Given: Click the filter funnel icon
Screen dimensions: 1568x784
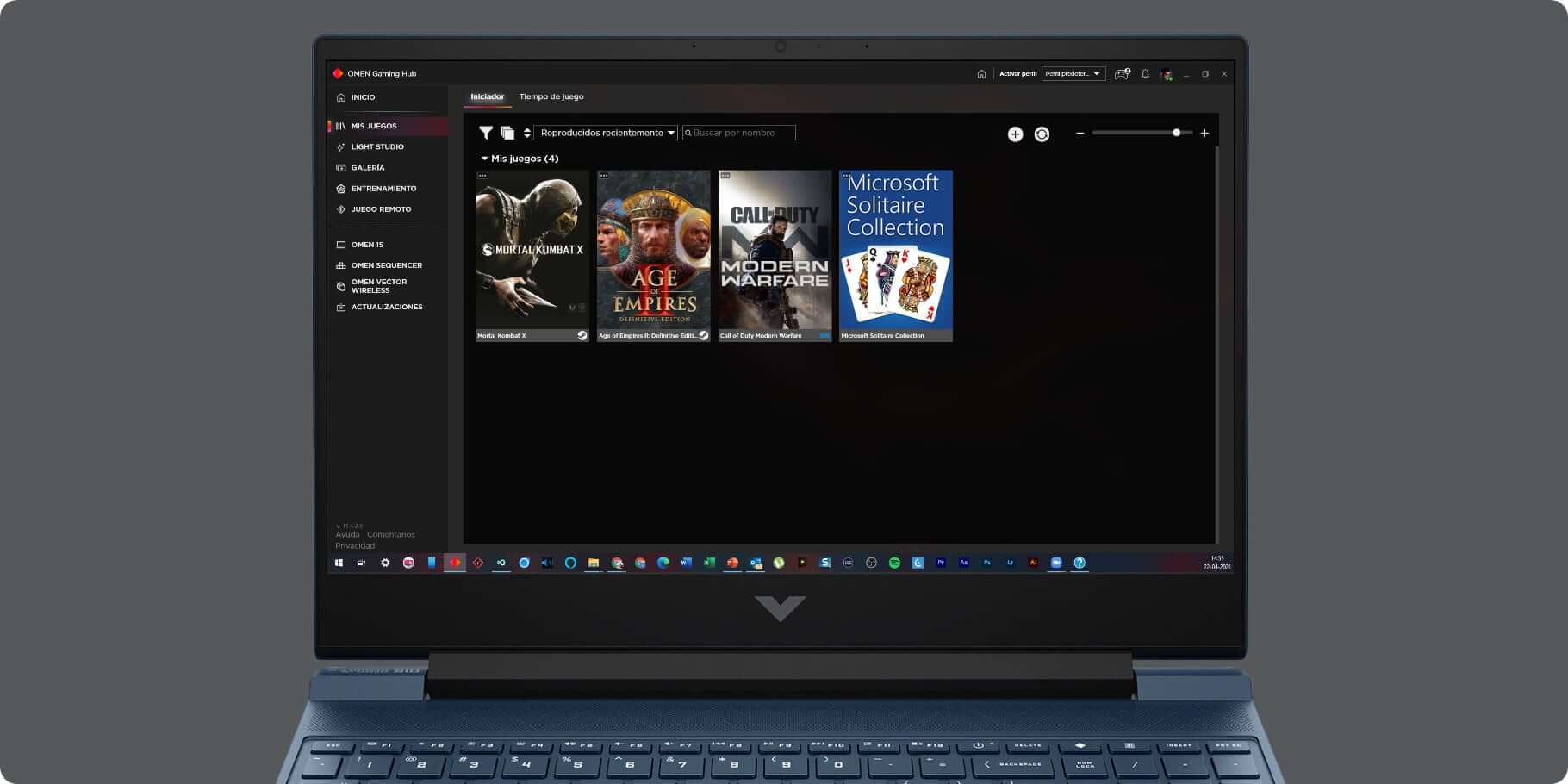Looking at the screenshot, I should pos(486,133).
